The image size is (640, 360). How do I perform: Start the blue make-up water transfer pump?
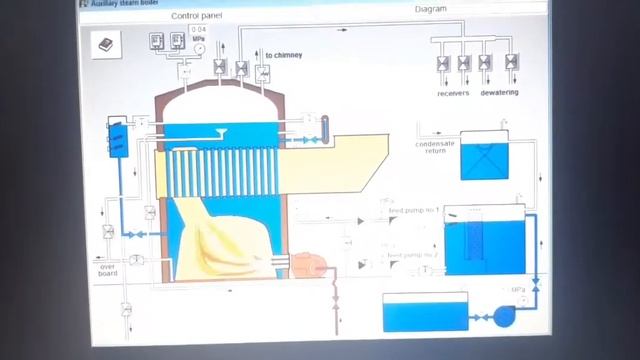pos(504,316)
